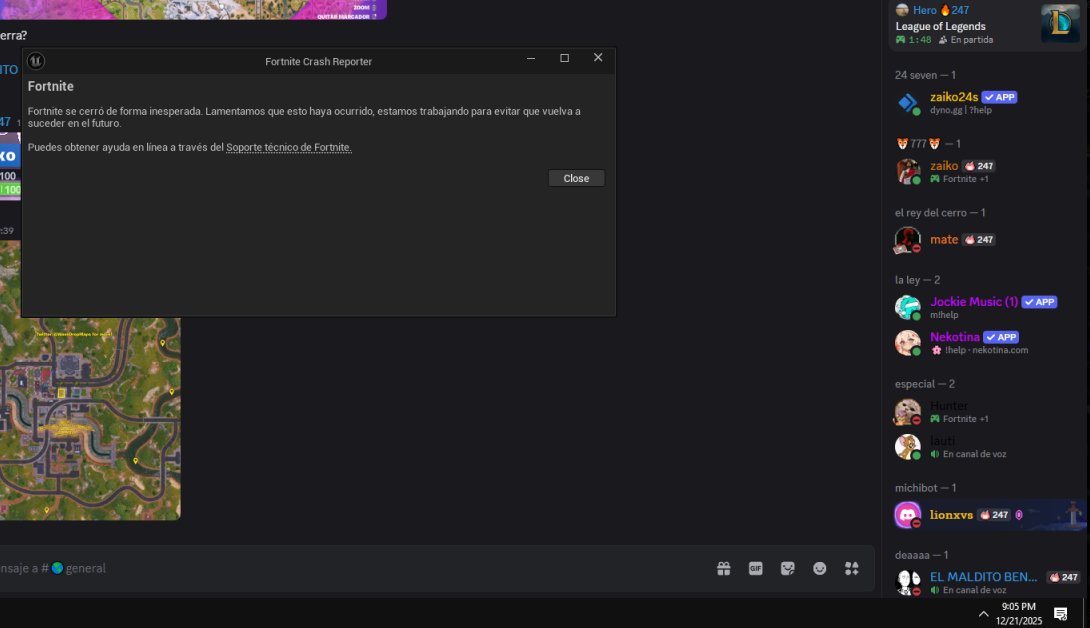The height and width of the screenshot is (628, 1090).
Task: Click Unreal Engine logo in crash reporter title bar
Action: click(35, 61)
